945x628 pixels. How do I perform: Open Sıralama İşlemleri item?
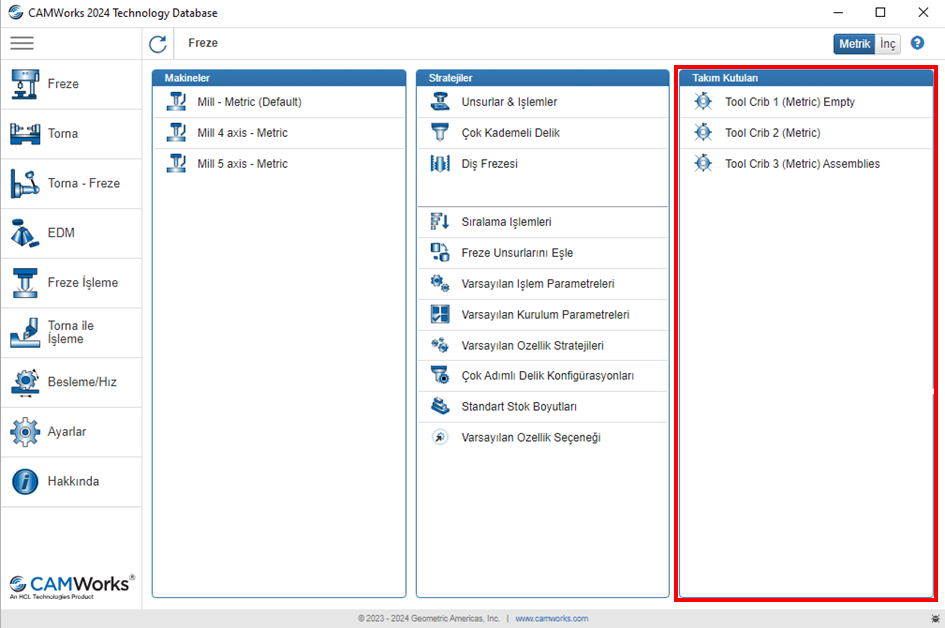pos(505,222)
